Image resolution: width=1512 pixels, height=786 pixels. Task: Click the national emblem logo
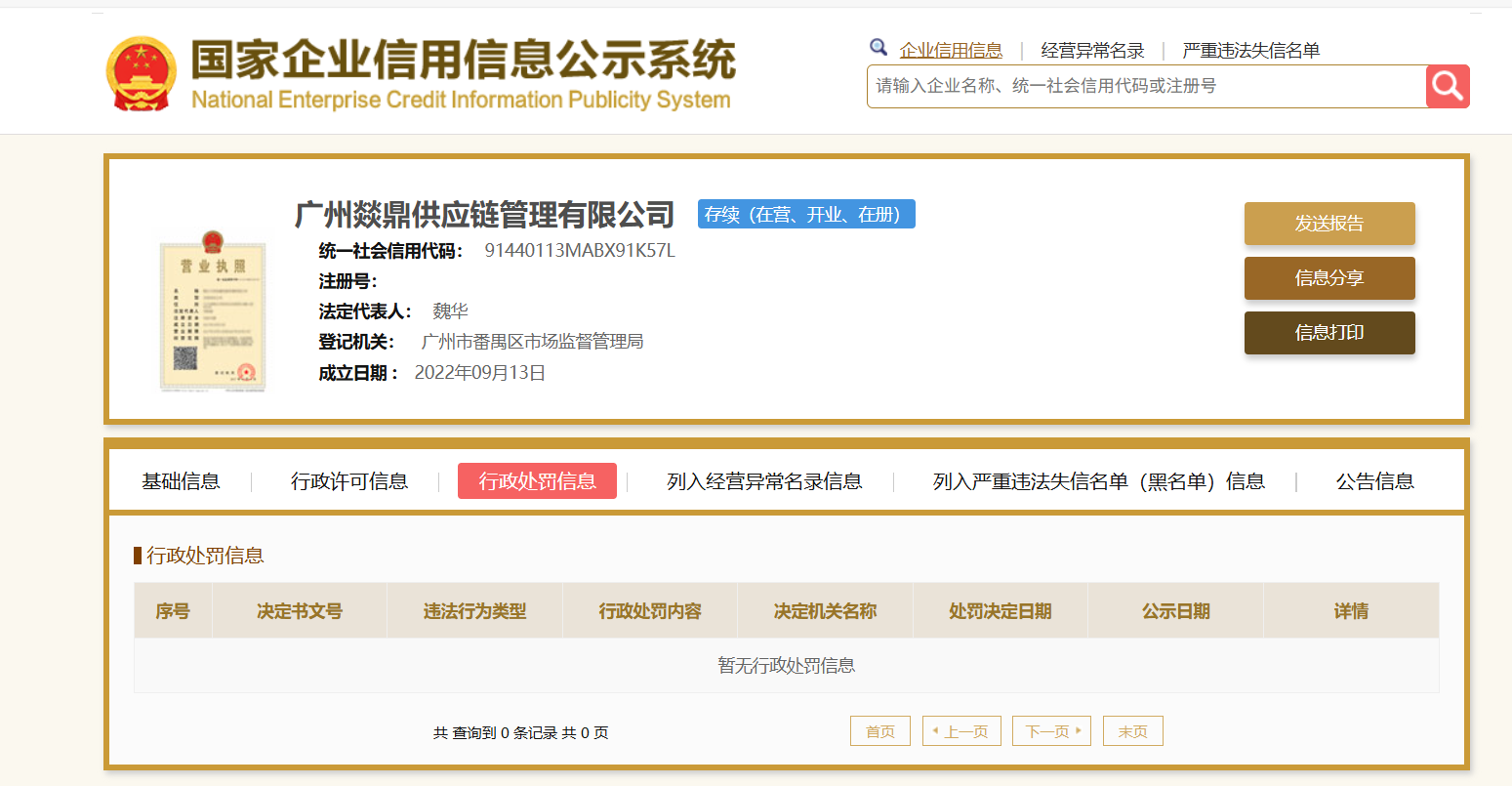point(142,73)
